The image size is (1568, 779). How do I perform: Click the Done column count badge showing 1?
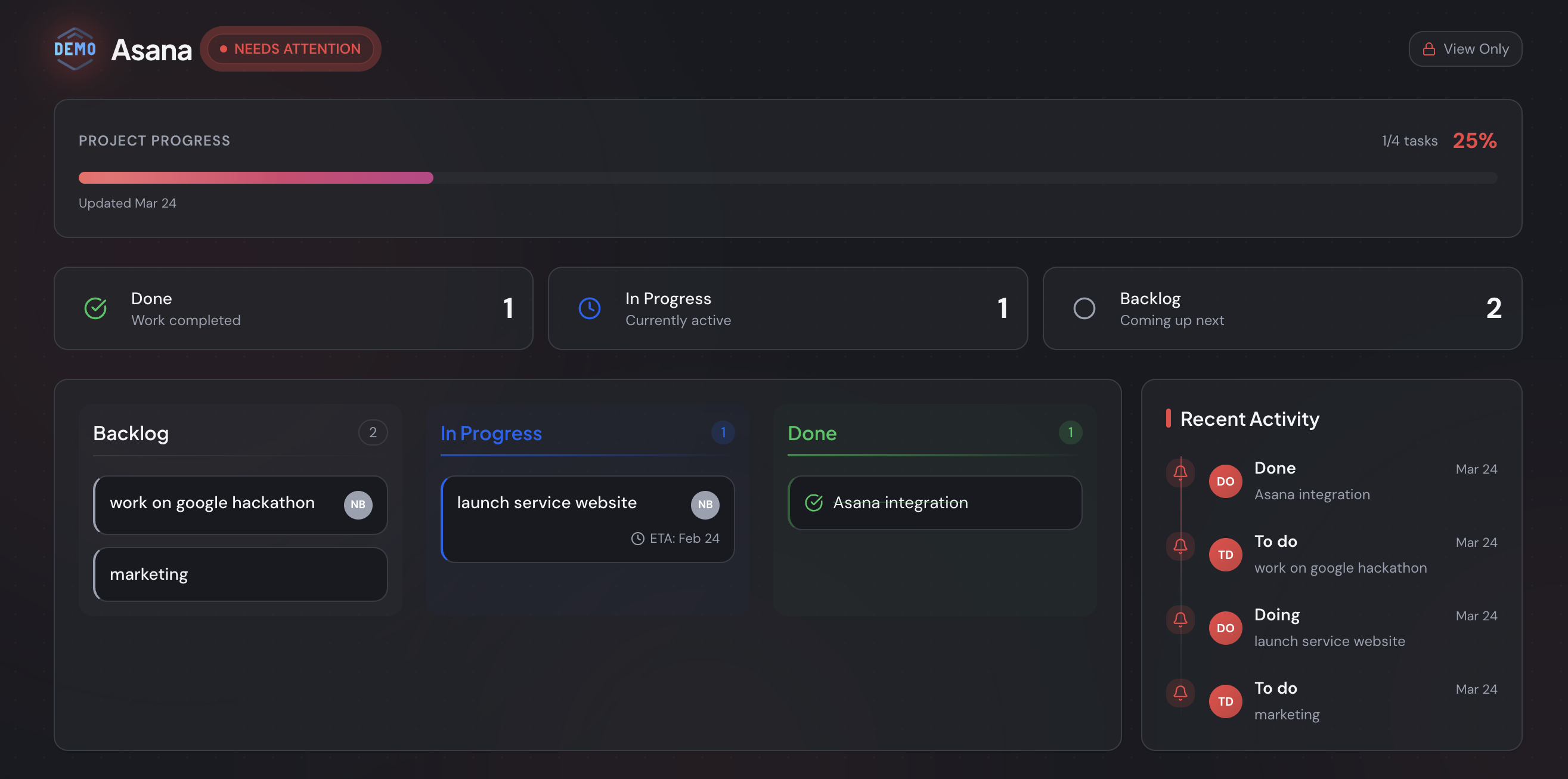coord(1071,432)
